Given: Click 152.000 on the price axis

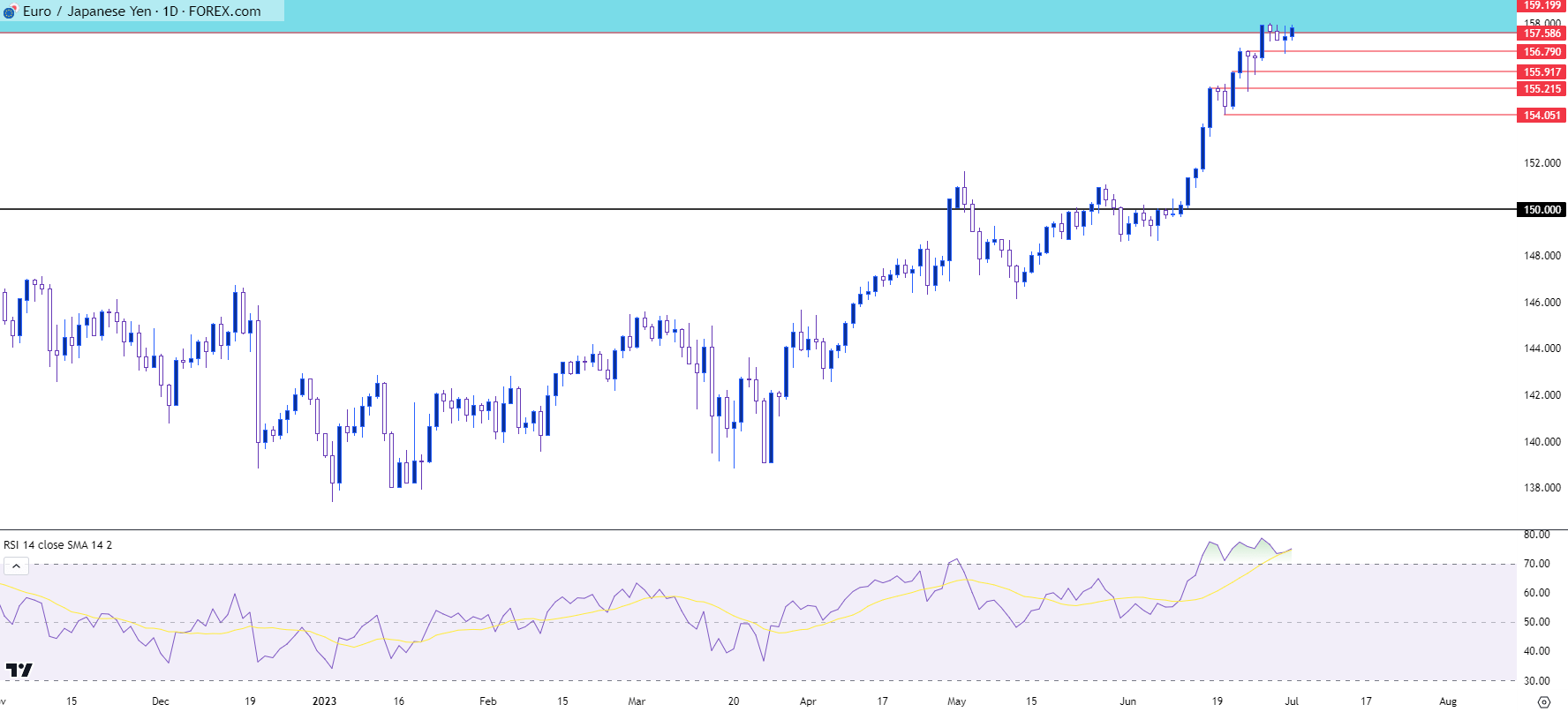Looking at the screenshot, I should coord(1542,163).
